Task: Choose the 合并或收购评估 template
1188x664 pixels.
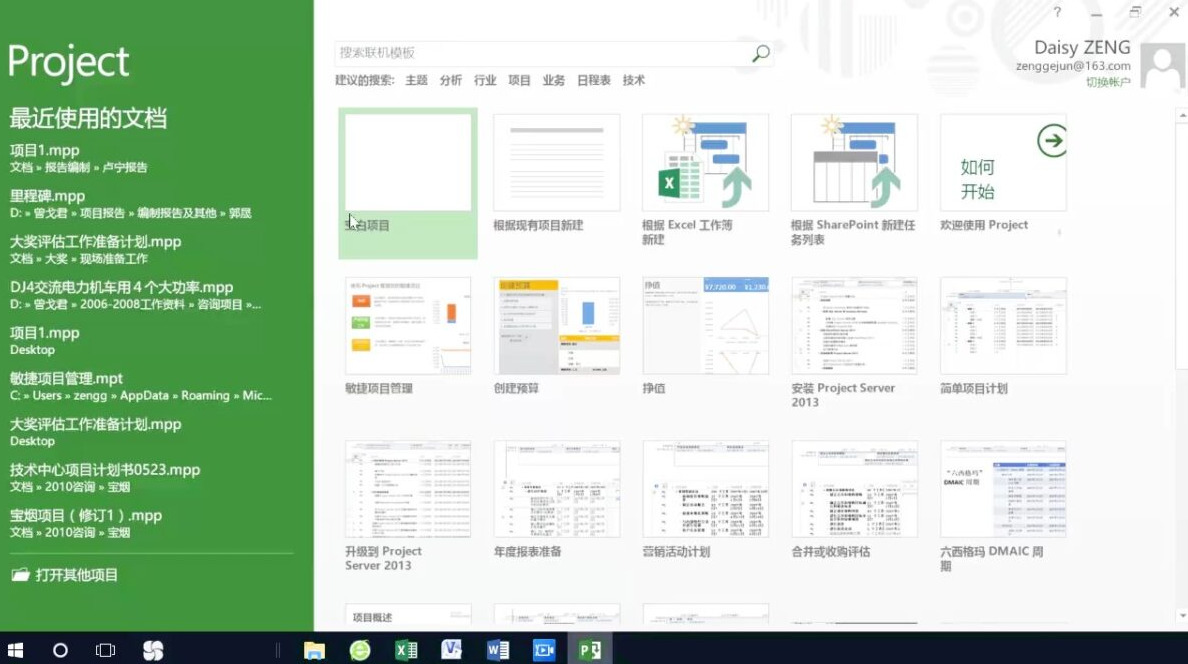Action: (x=854, y=500)
